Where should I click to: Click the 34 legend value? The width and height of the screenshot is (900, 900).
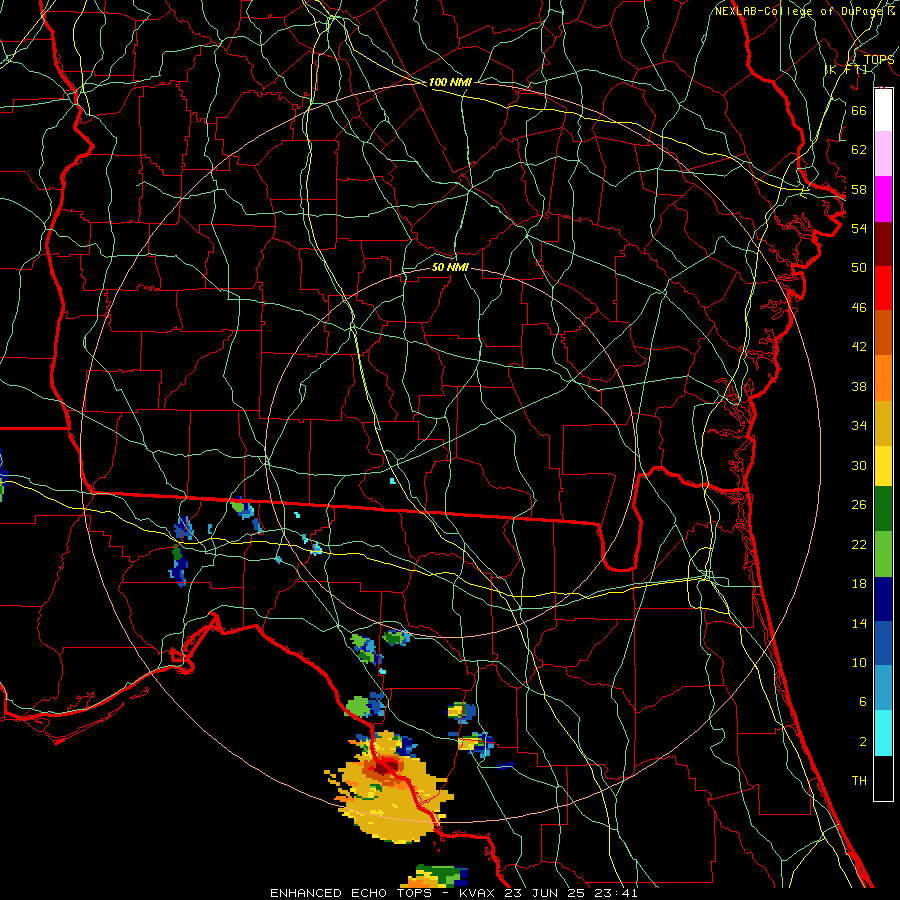(859, 426)
